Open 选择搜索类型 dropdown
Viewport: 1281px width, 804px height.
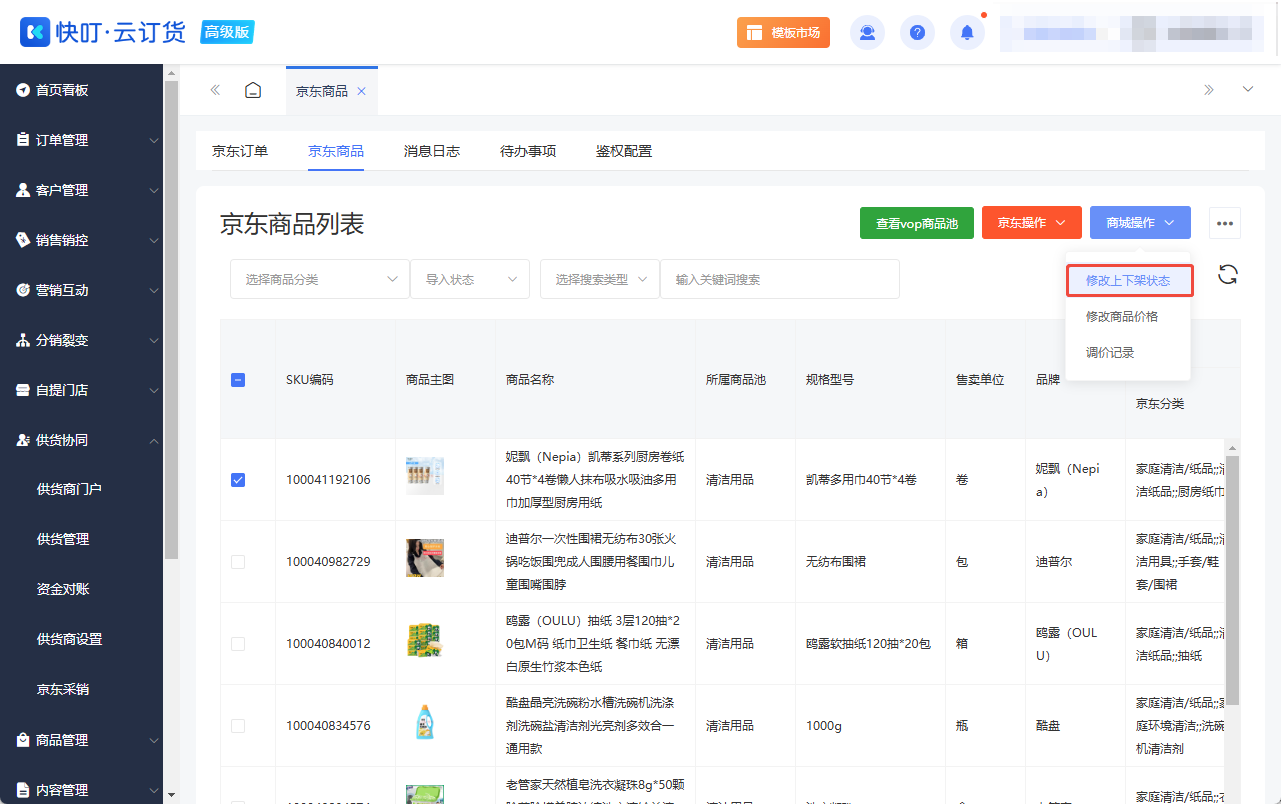(x=600, y=279)
